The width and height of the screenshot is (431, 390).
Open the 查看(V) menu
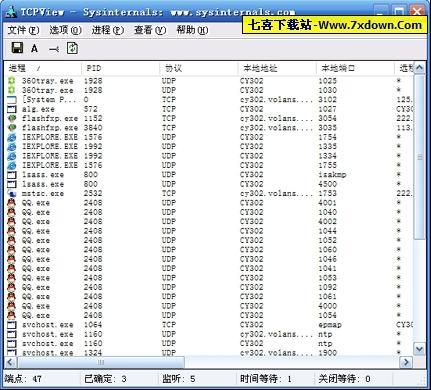pyautogui.click(x=150, y=30)
